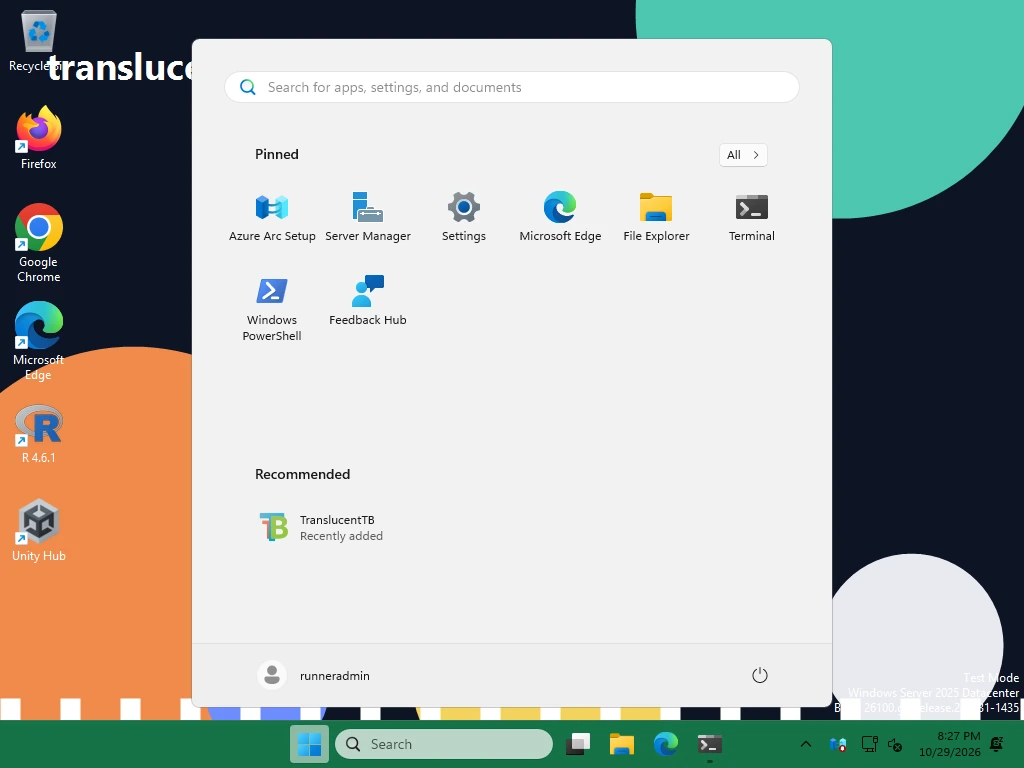Click the Windows Start button on taskbar
1024x768 pixels.
click(x=309, y=744)
